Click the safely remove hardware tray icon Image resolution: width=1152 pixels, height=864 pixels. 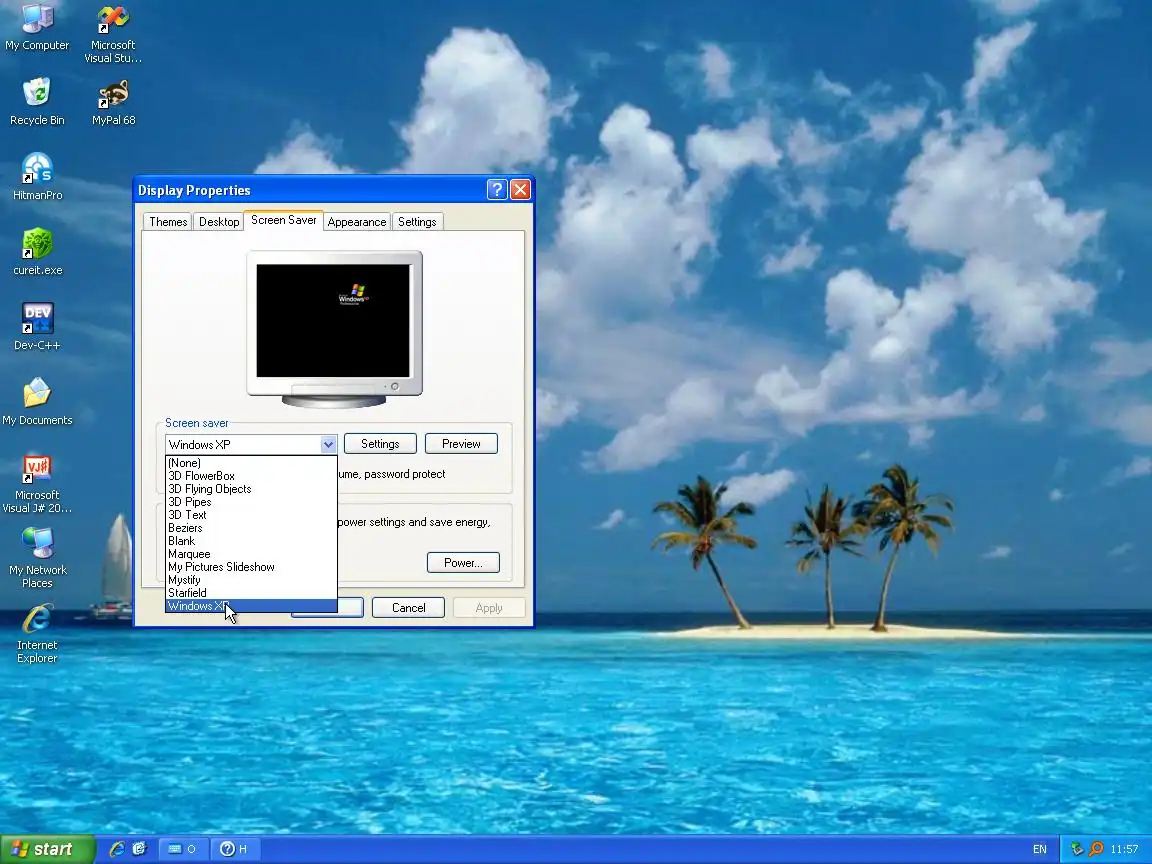[x=1077, y=849]
